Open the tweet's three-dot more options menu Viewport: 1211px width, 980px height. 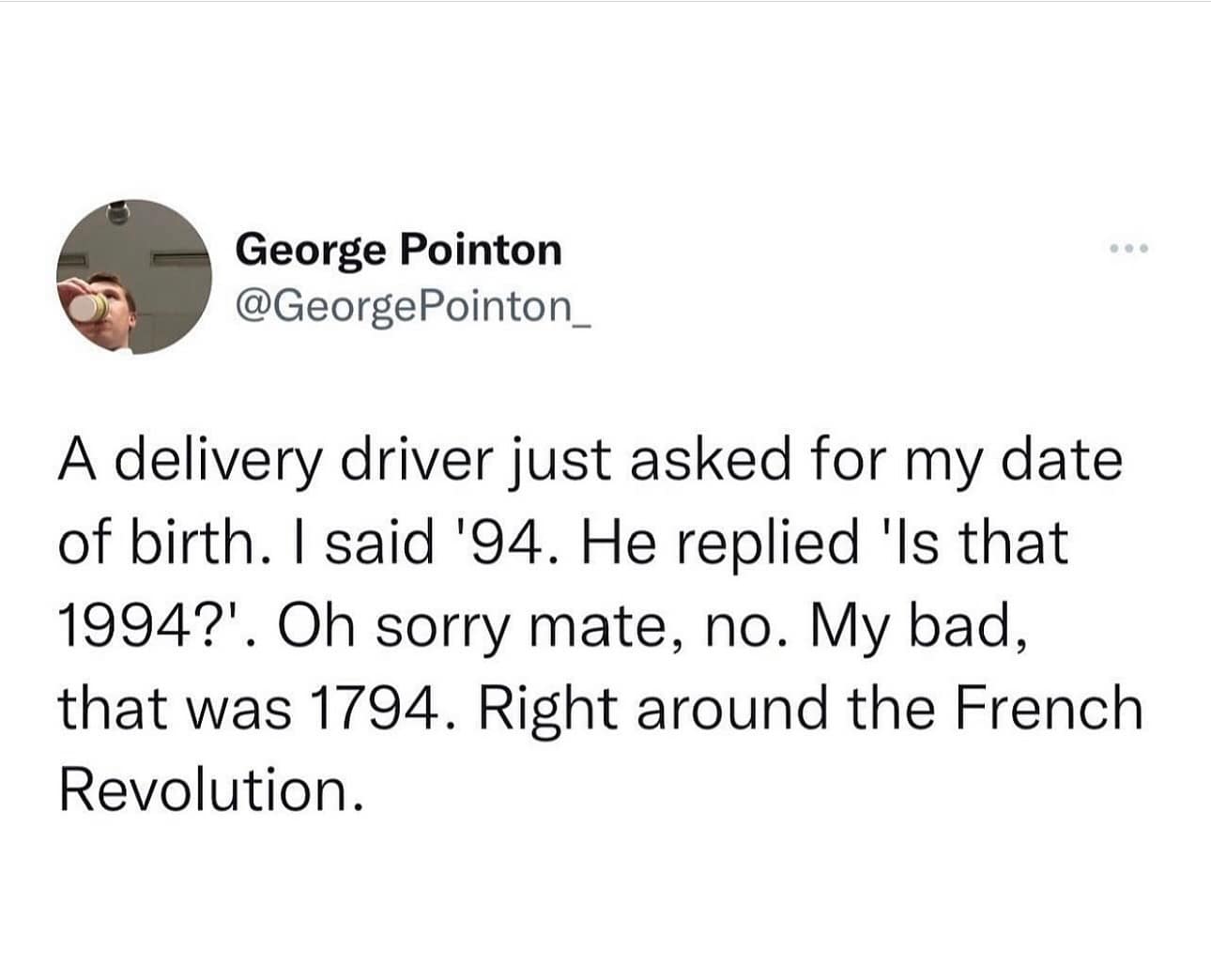[1128, 249]
